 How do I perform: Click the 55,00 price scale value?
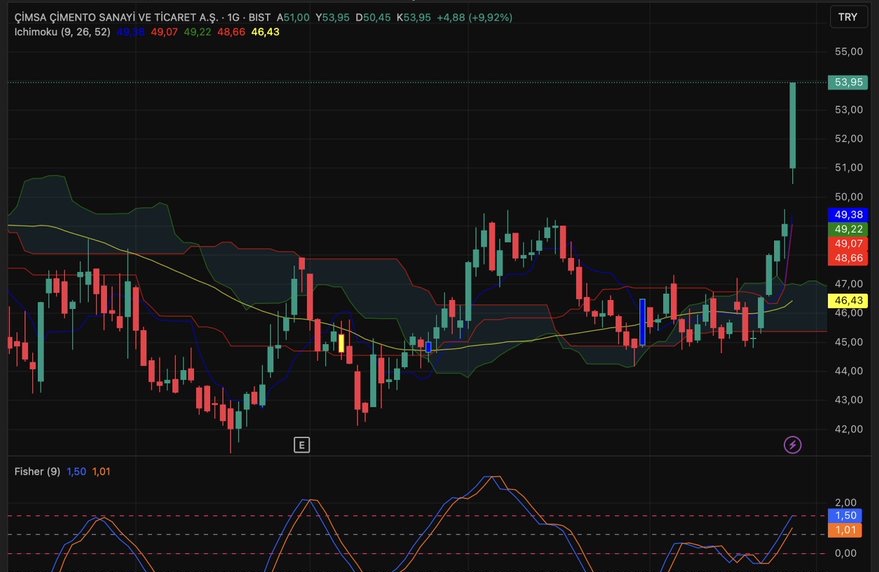pos(849,52)
